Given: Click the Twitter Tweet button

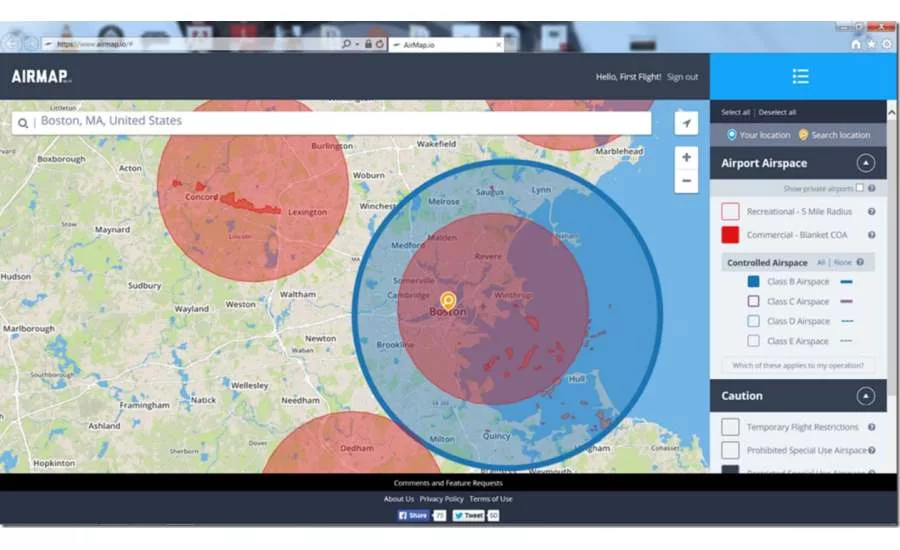Looking at the screenshot, I should tap(468, 516).
